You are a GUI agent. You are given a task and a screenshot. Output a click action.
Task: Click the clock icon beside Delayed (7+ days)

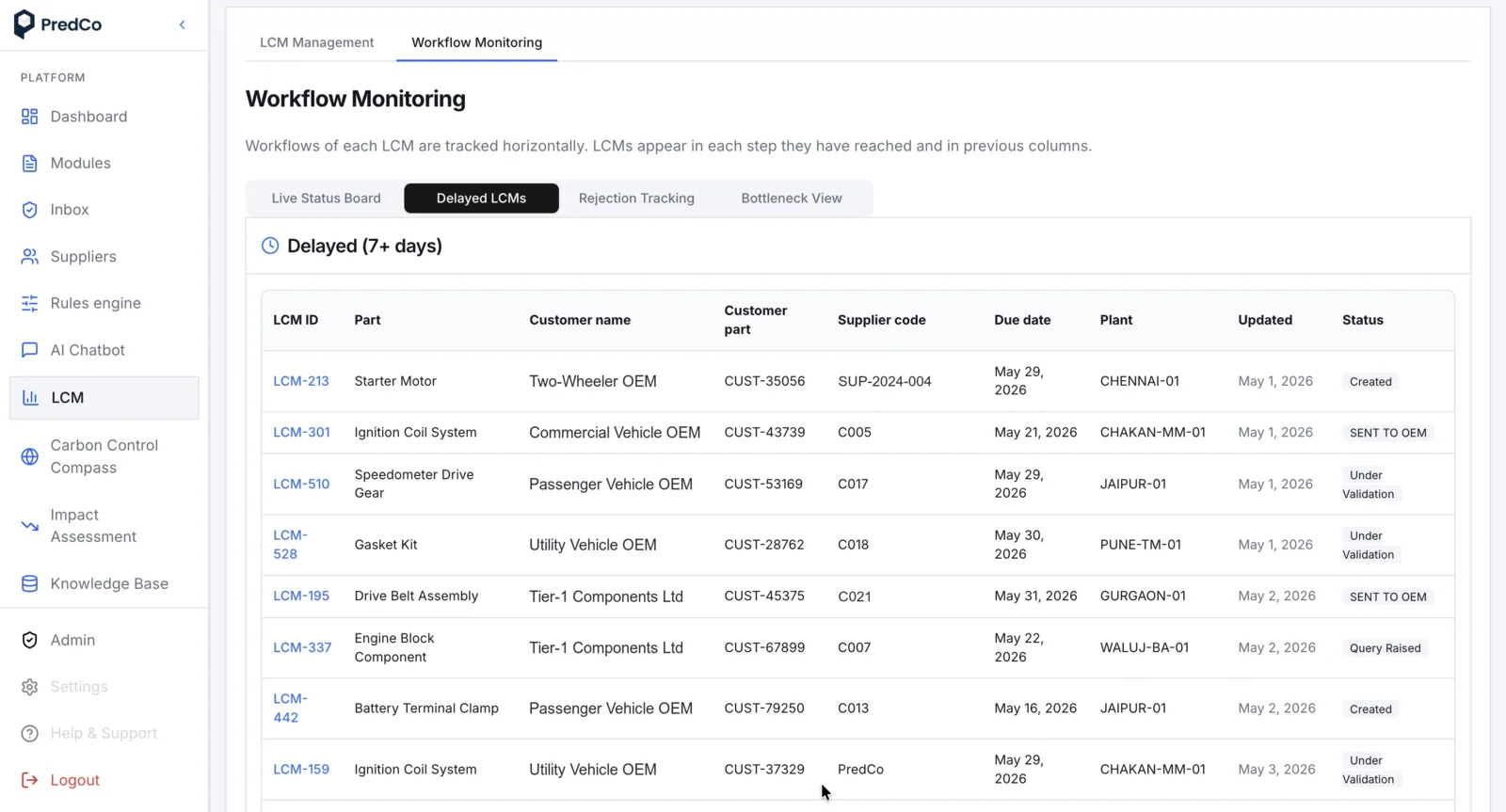[270, 246]
